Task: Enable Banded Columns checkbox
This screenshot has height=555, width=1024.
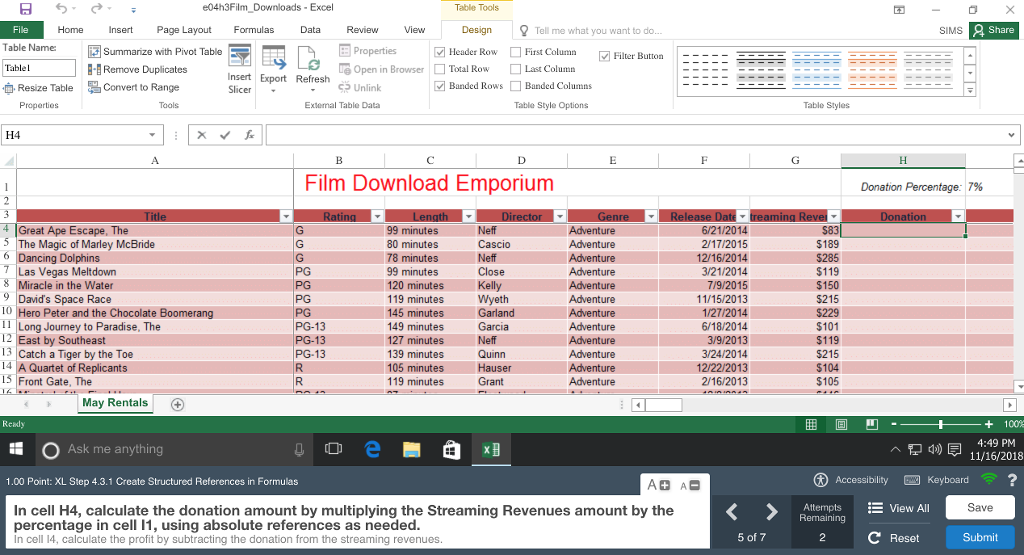Action: pyautogui.click(x=516, y=86)
